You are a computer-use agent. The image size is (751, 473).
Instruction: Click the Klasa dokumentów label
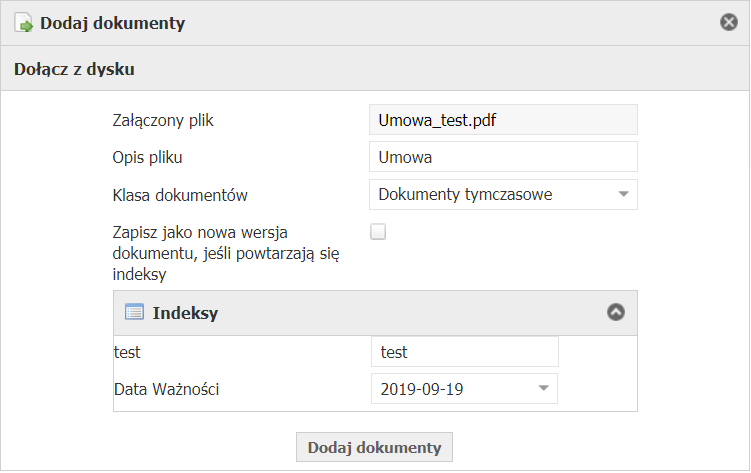coord(180,194)
